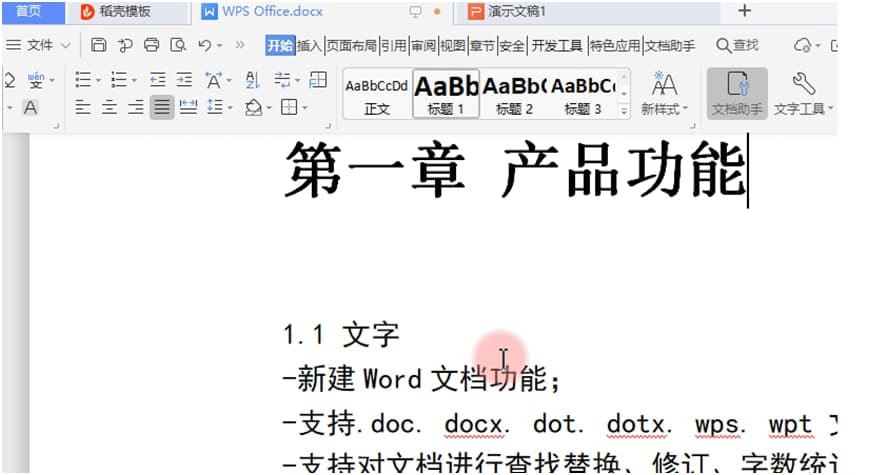Switch to the 开始 ribbon tab

280,45
